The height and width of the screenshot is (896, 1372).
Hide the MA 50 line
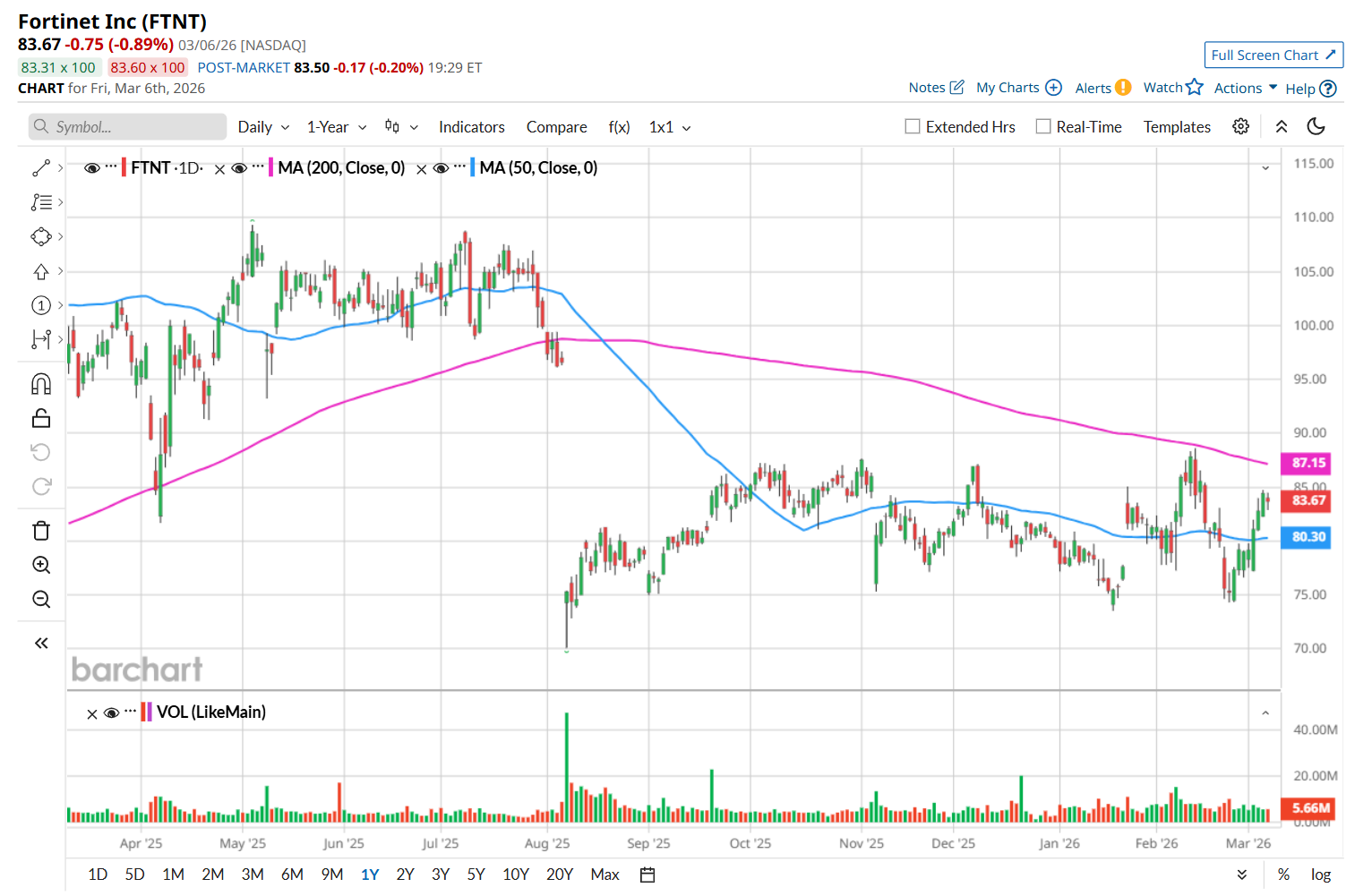441,168
